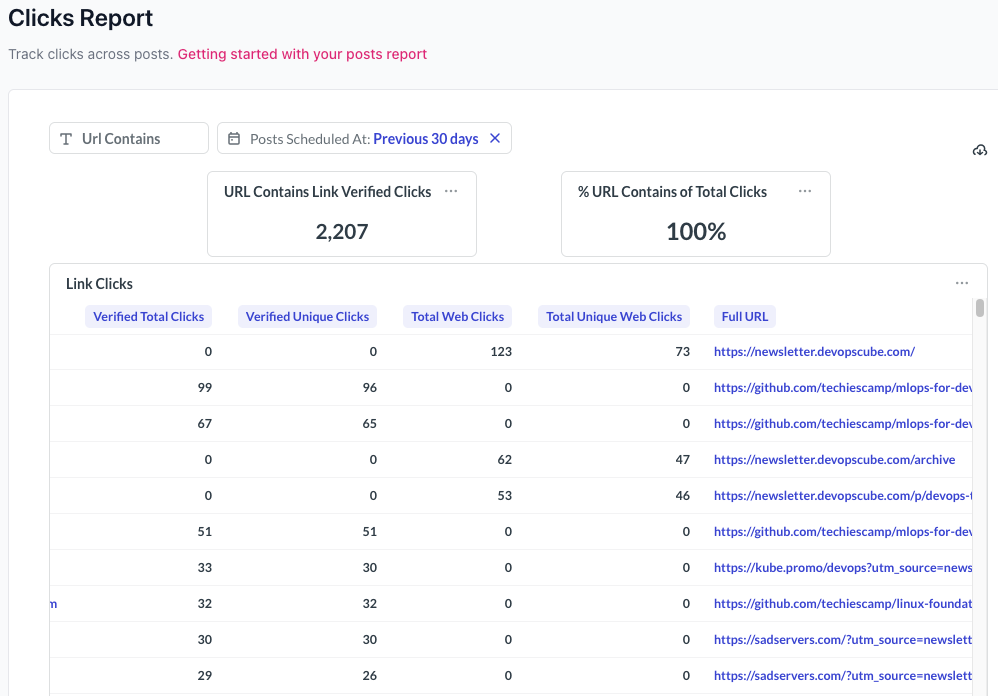This screenshot has height=696, width=998.
Task: Visit the newsletter.devopscube.com link
Action: pos(815,351)
